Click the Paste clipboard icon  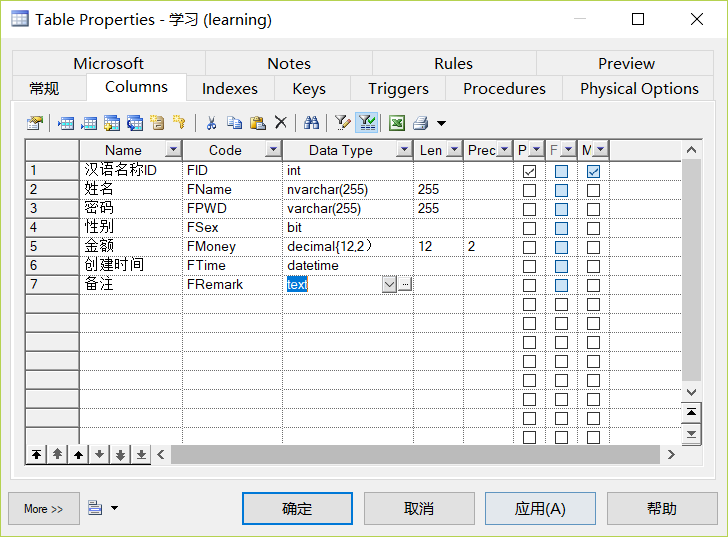(258, 123)
